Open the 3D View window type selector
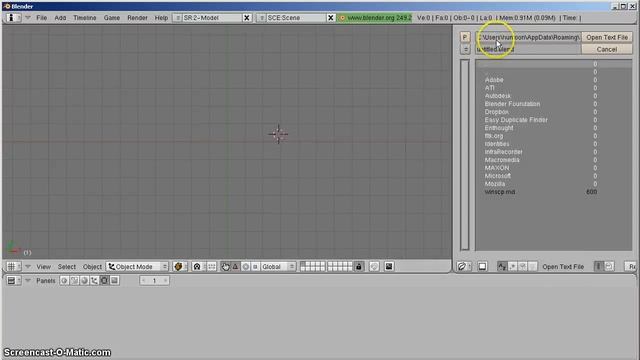The image size is (640, 360). click(13, 267)
